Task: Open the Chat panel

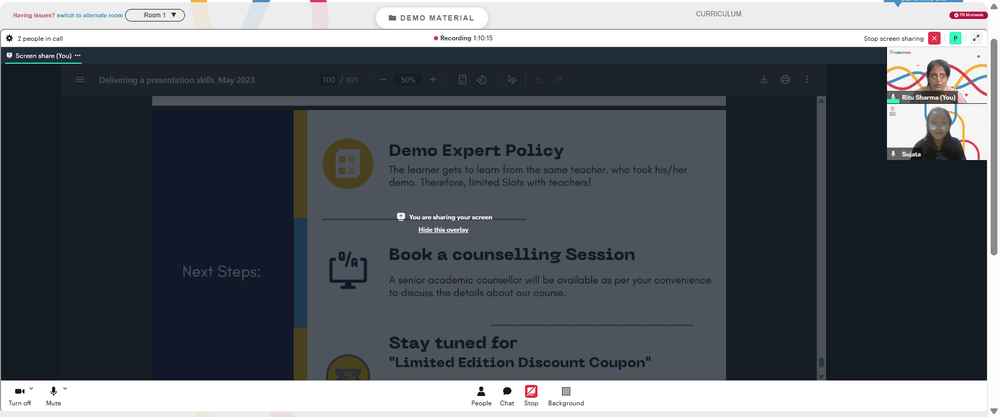Action: click(x=507, y=396)
